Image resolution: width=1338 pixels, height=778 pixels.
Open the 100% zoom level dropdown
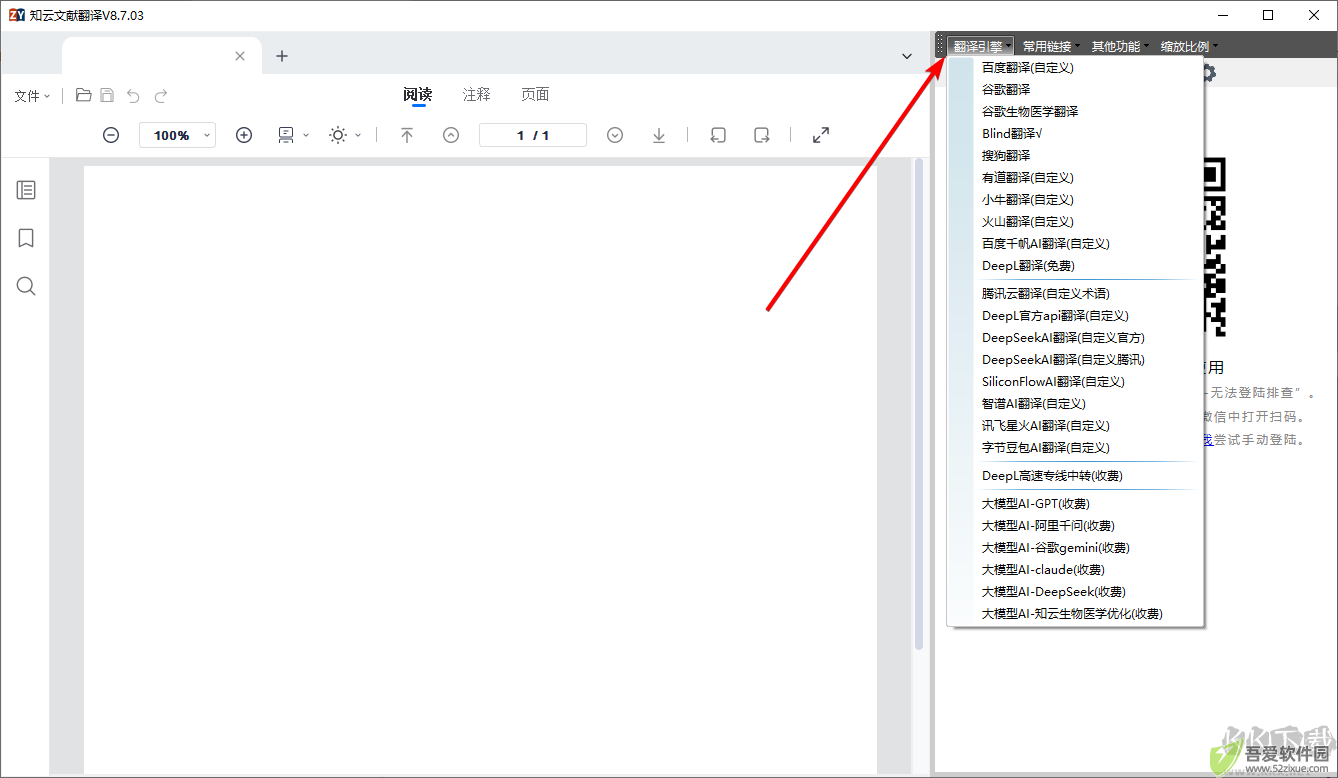pyautogui.click(x=177, y=135)
